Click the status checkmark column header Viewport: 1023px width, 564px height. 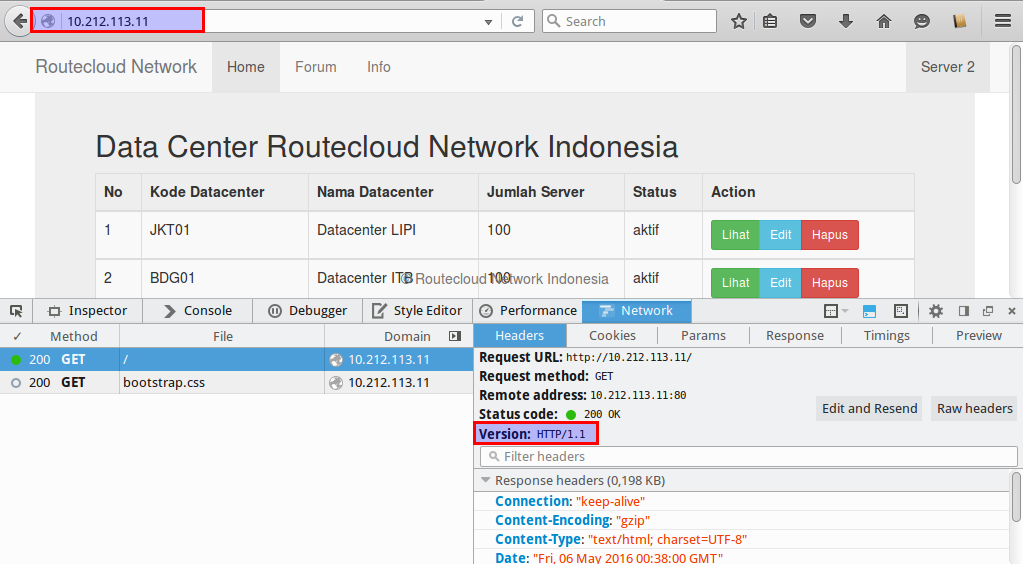[x=17, y=336]
